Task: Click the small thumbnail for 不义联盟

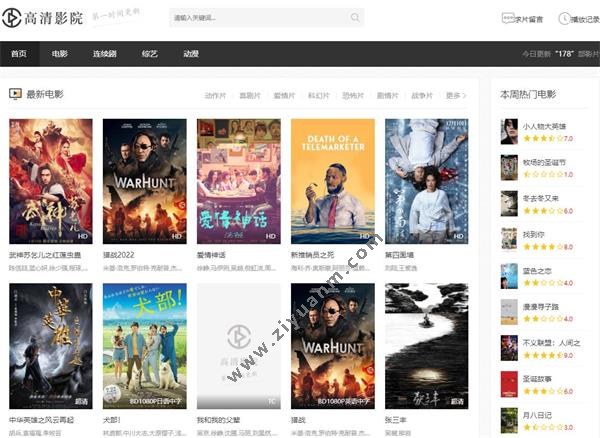Action: click(509, 348)
